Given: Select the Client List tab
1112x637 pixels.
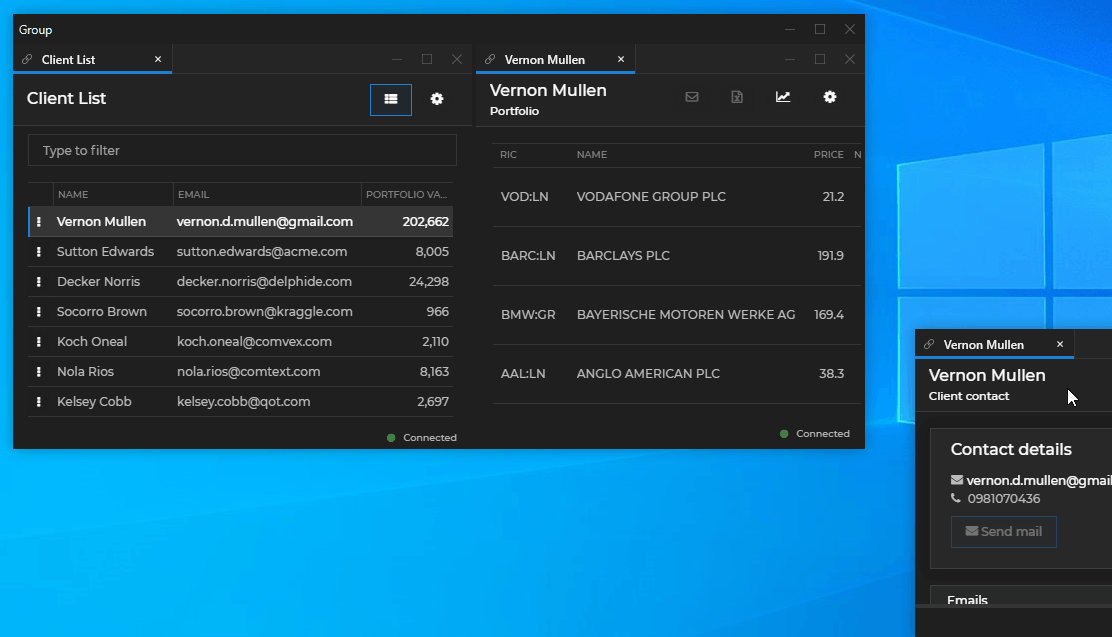Looking at the screenshot, I should point(69,60).
